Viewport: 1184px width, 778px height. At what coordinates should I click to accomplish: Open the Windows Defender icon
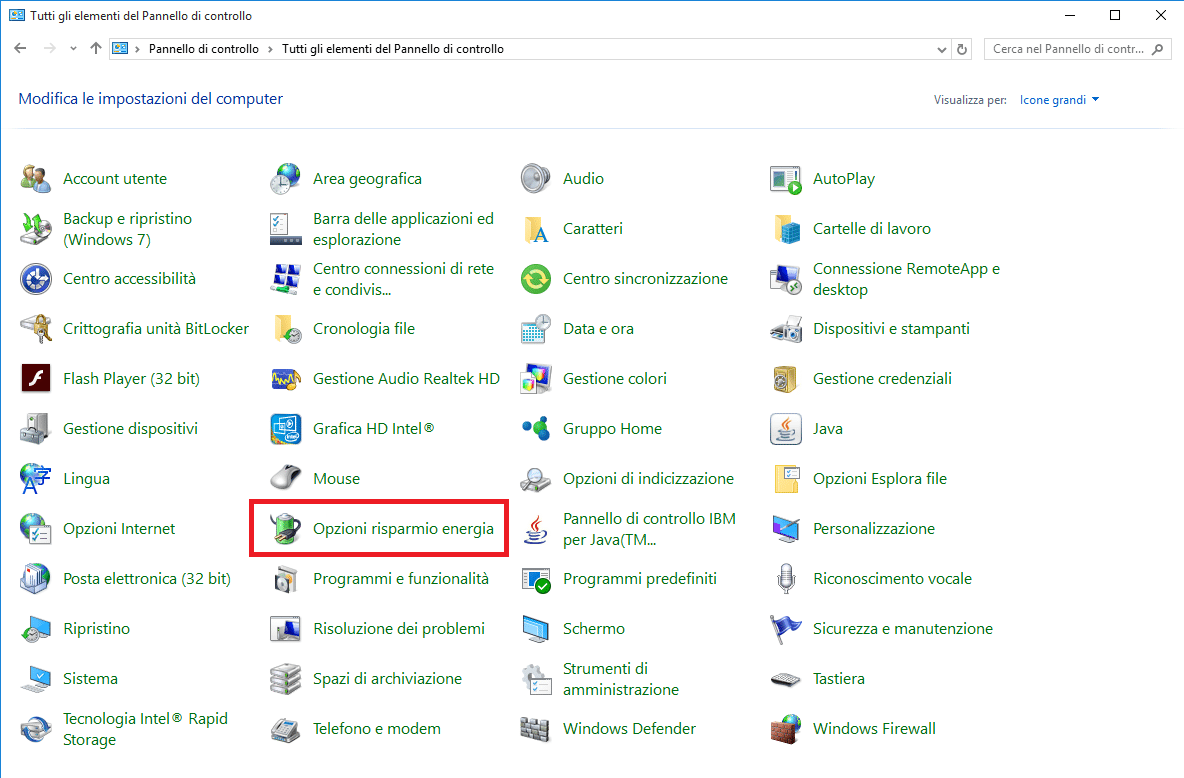point(535,728)
